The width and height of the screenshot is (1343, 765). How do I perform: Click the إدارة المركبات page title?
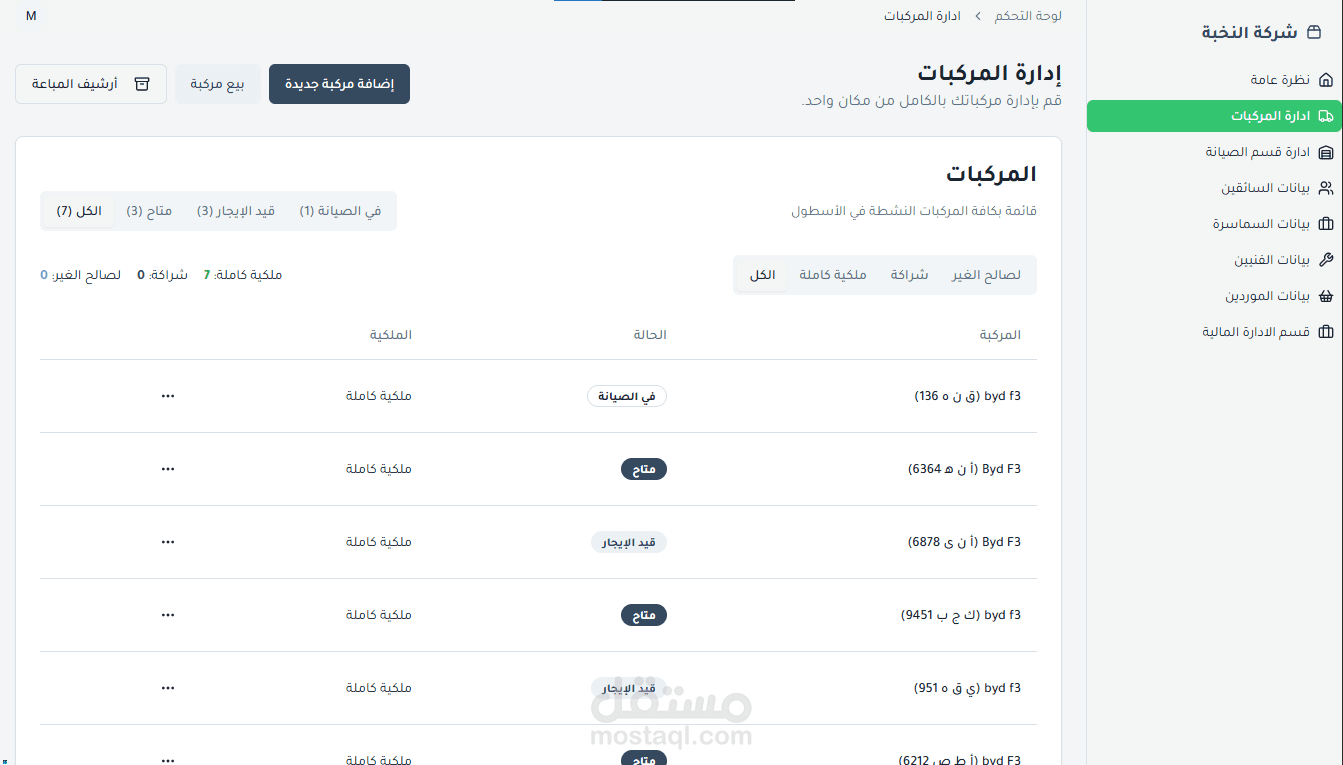pyautogui.click(x=990, y=73)
